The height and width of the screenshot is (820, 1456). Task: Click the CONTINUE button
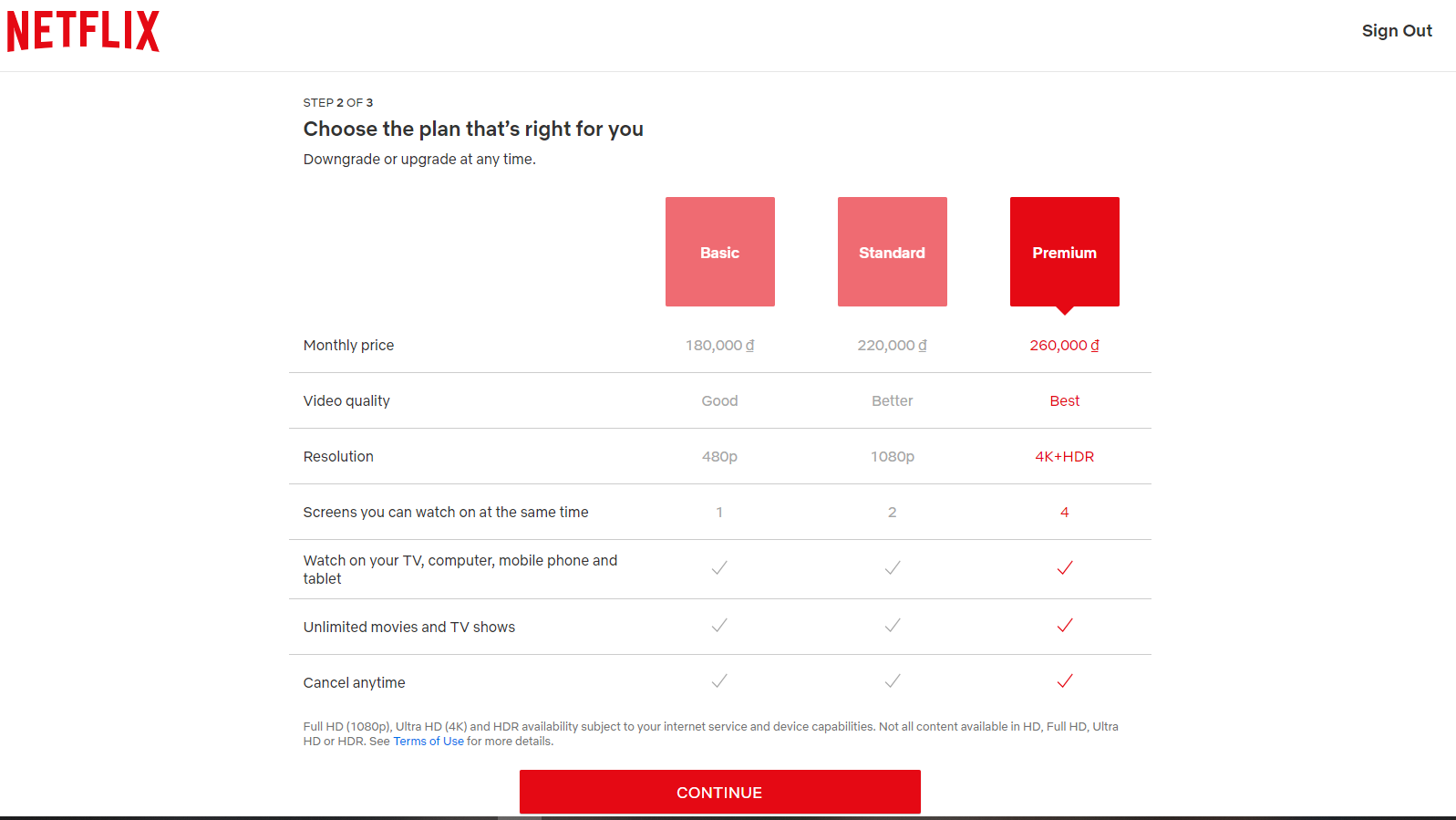click(719, 792)
